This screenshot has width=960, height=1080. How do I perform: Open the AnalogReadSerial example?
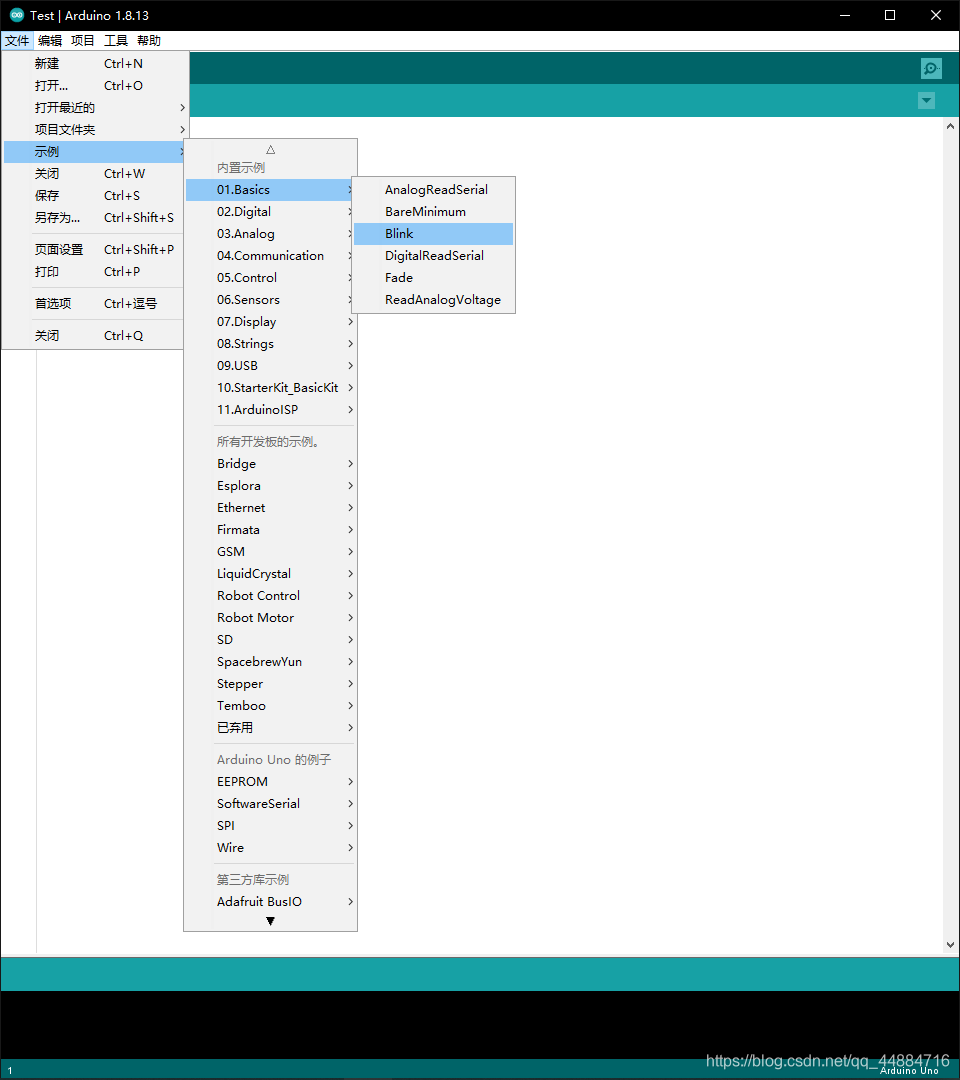[434, 189]
